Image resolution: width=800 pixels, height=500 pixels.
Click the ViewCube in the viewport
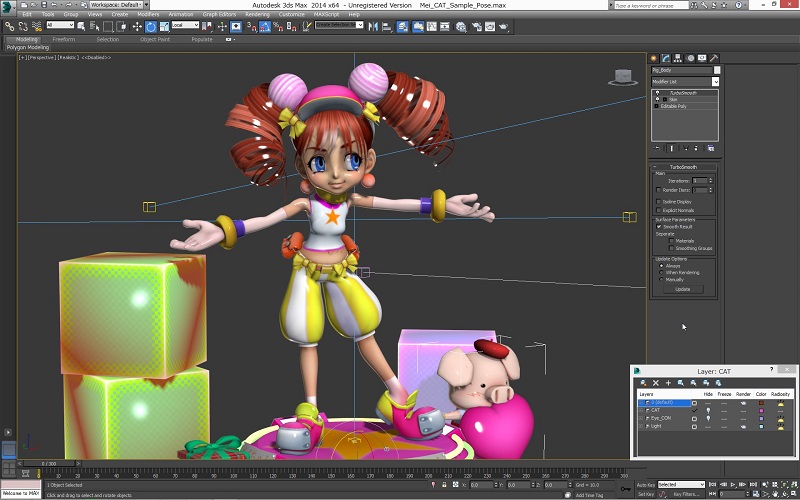(x=622, y=77)
